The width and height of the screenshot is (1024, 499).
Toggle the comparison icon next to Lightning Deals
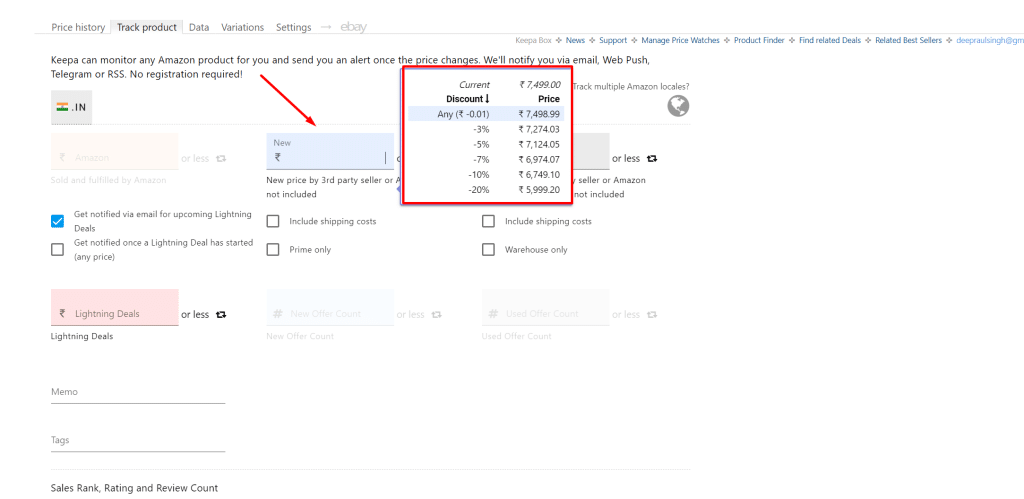point(221,314)
